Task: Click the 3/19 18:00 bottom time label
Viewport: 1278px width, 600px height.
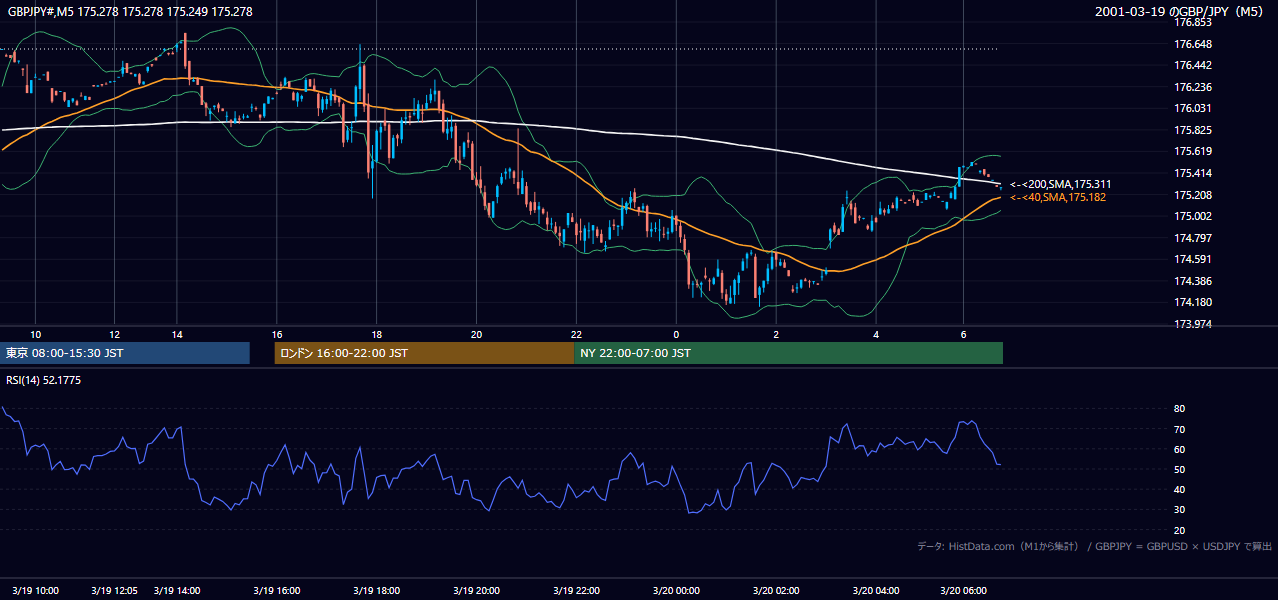Action: point(376,591)
